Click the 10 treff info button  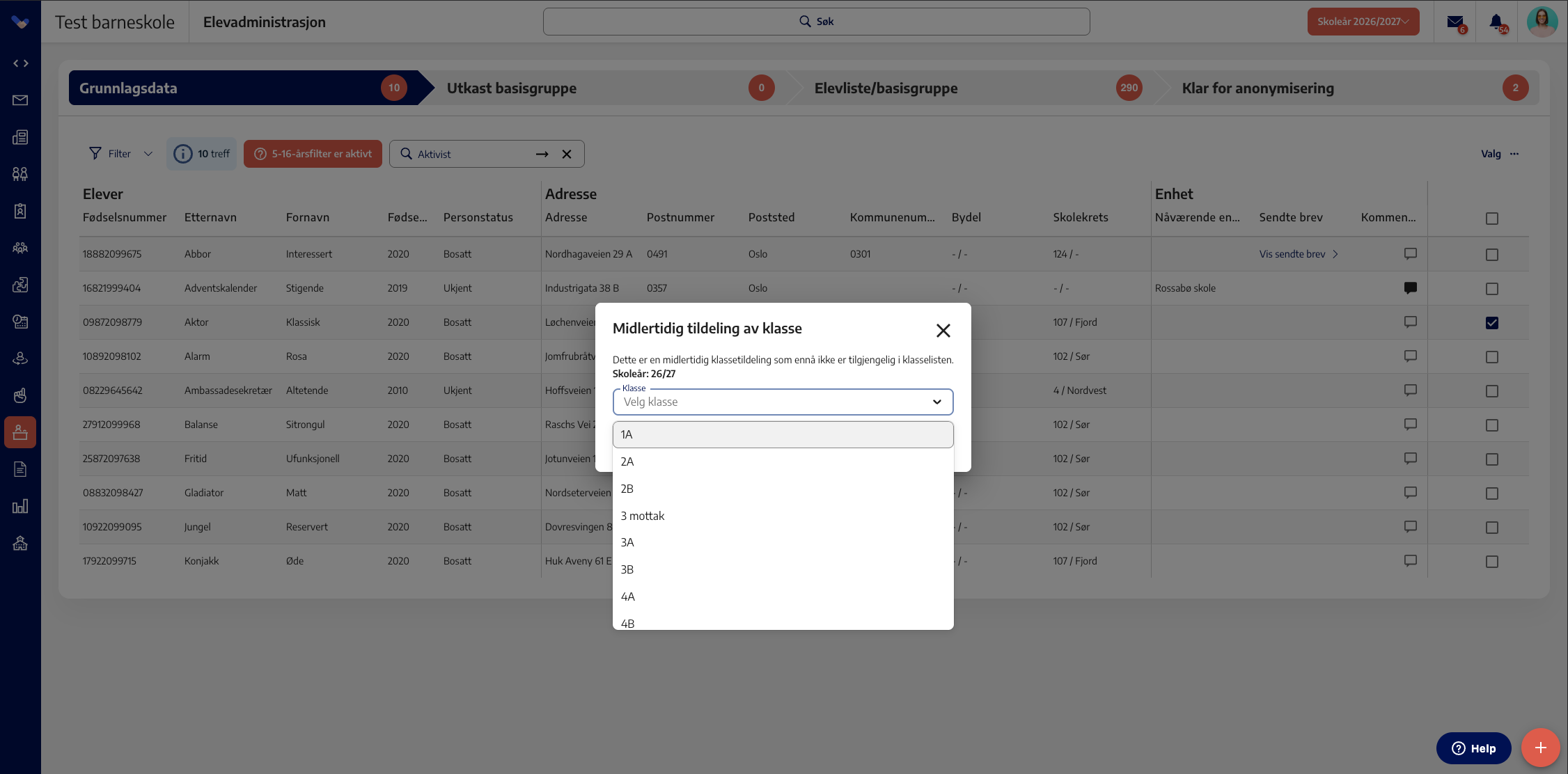(202, 154)
